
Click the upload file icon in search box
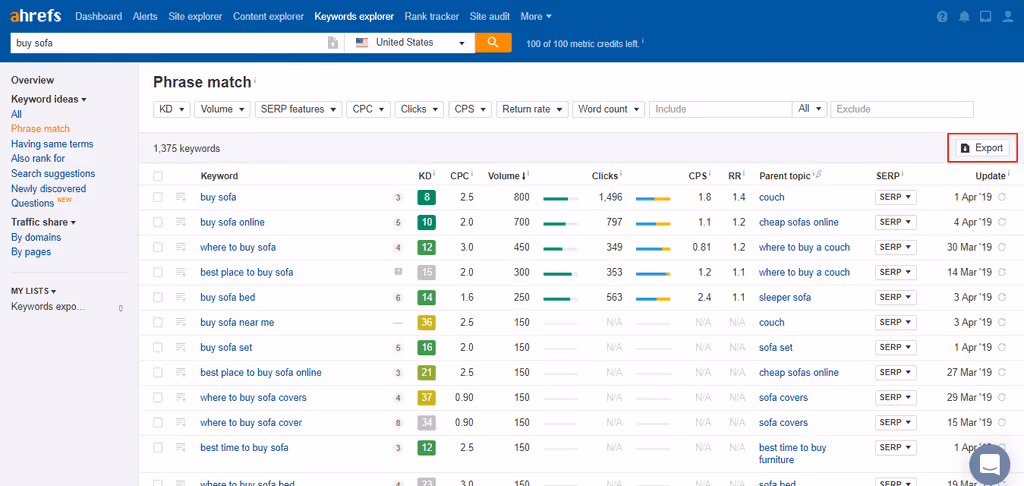click(x=333, y=43)
